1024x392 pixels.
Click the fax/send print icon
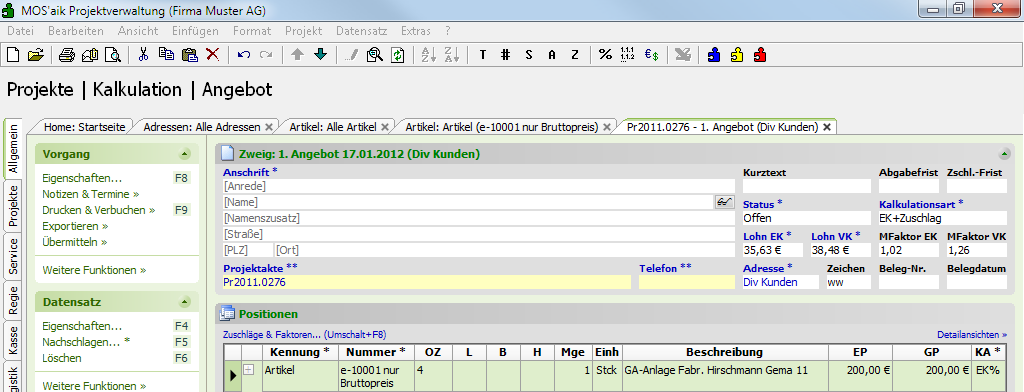pos(90,55)
